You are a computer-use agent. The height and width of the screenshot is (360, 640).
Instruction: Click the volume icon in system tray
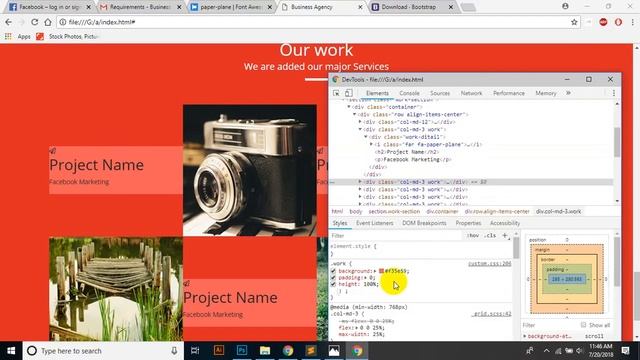579,351
